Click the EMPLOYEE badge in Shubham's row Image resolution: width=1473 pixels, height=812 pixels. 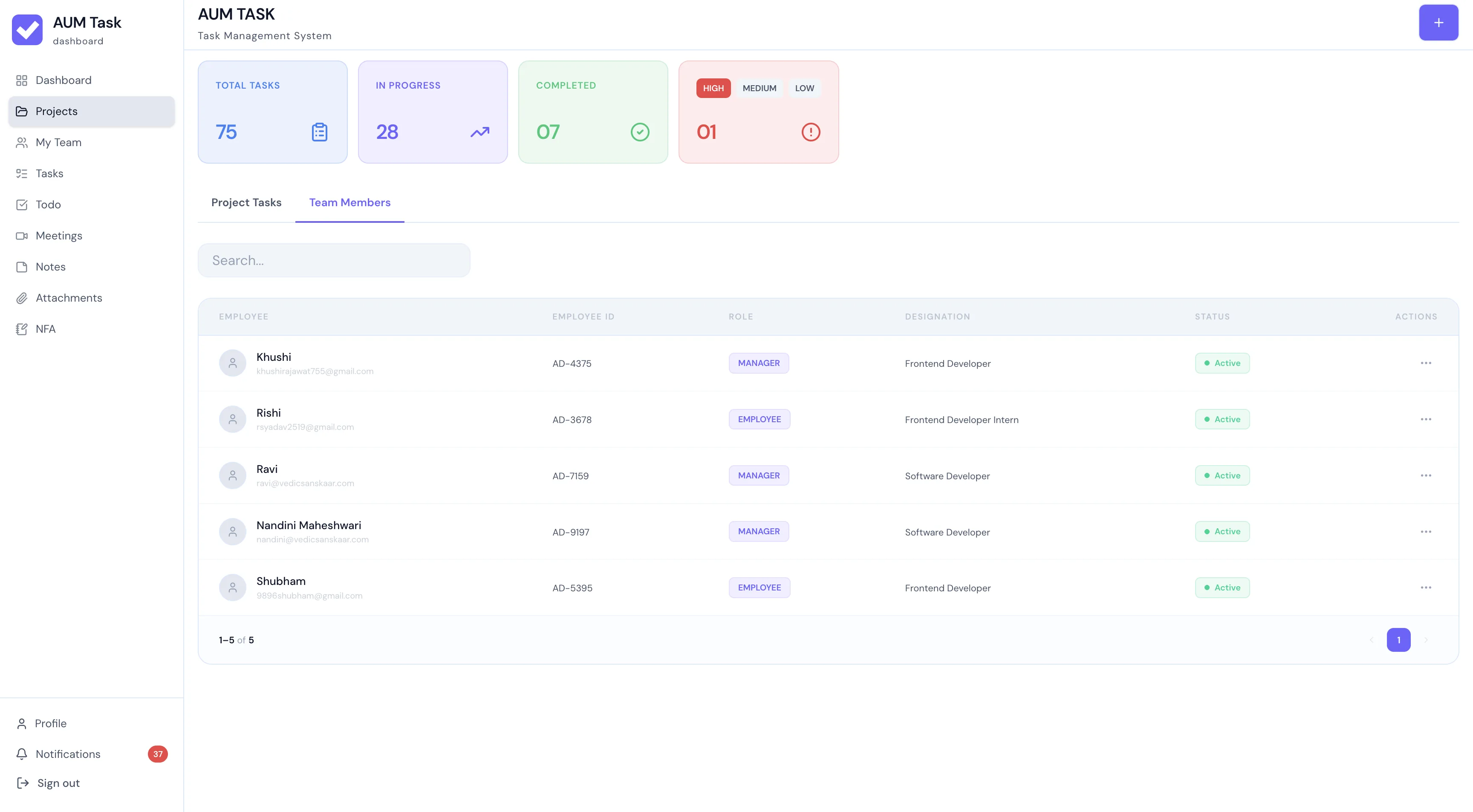[x=760, y=588]
